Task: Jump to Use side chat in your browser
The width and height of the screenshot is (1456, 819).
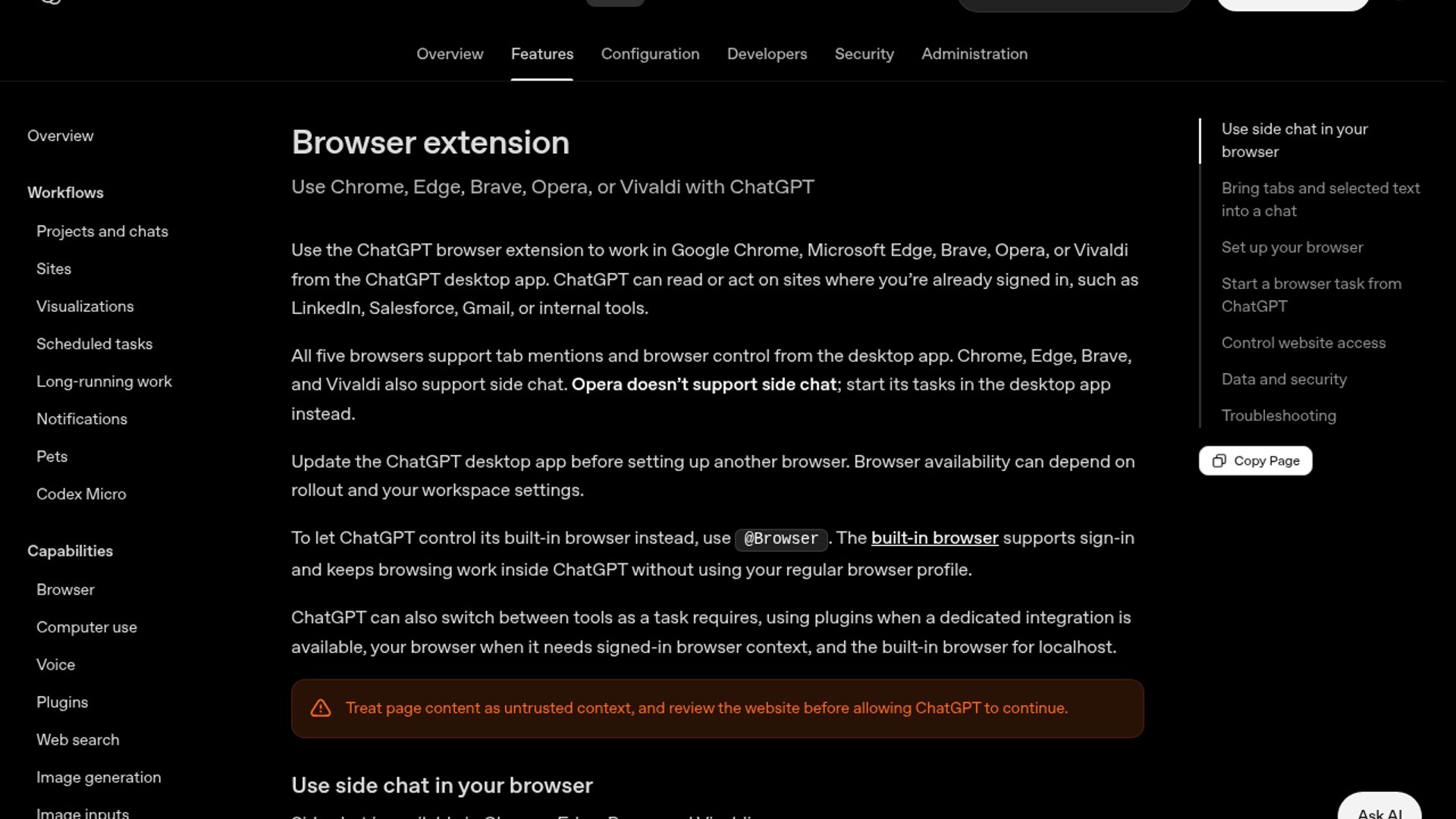Action: coord(1294,140)
